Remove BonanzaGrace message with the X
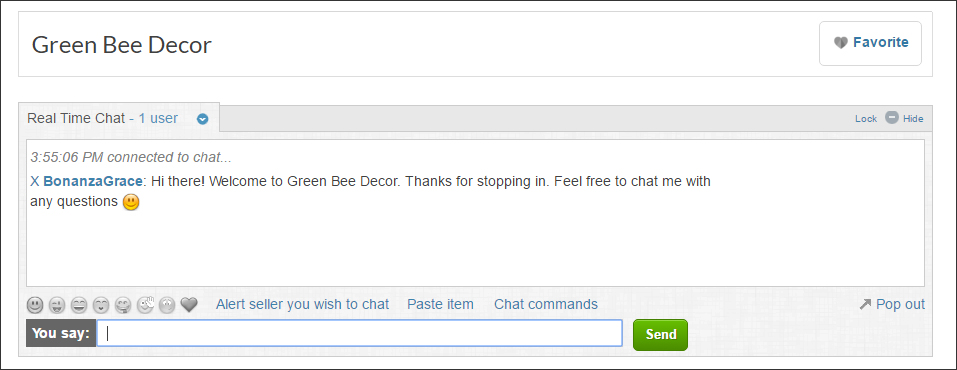Viewport: 957px width, 370px height. [34, 181]
